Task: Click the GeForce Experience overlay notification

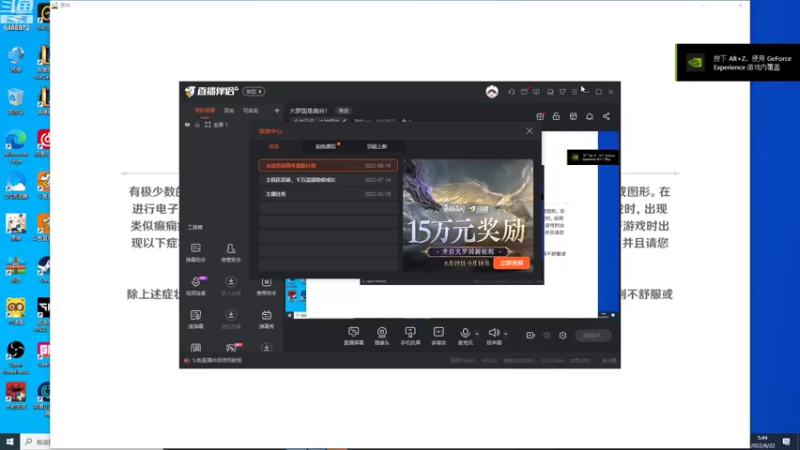Action: (x=738, y=62)
